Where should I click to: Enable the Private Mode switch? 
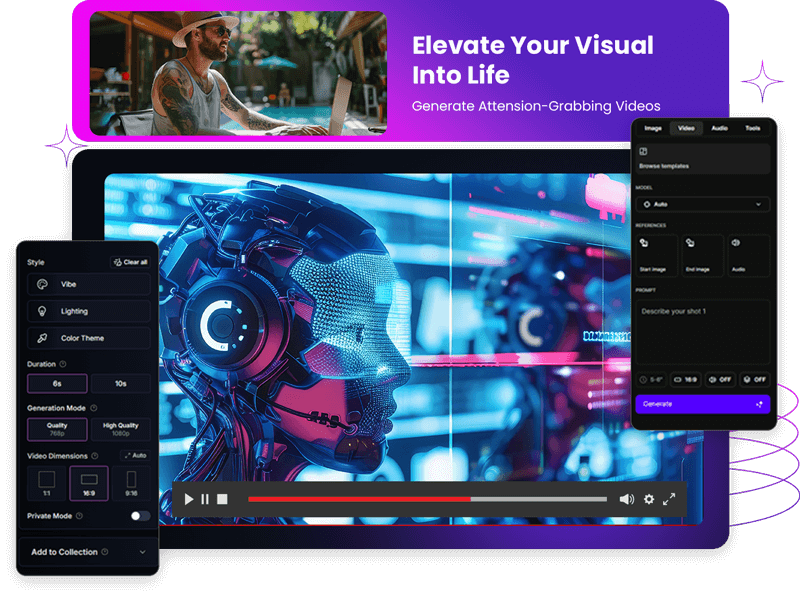pos(140,516)
